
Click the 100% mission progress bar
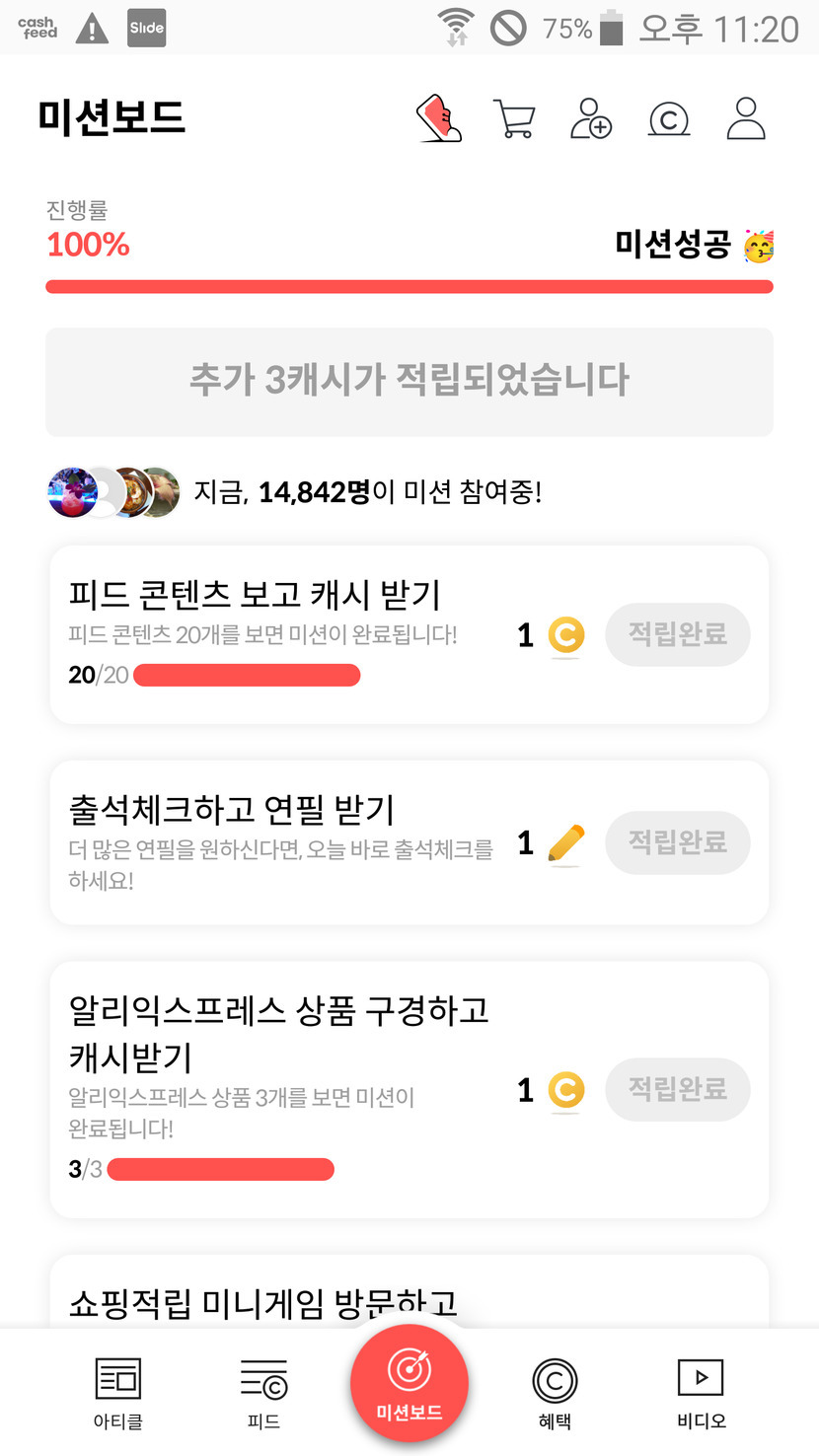(409, 287)
